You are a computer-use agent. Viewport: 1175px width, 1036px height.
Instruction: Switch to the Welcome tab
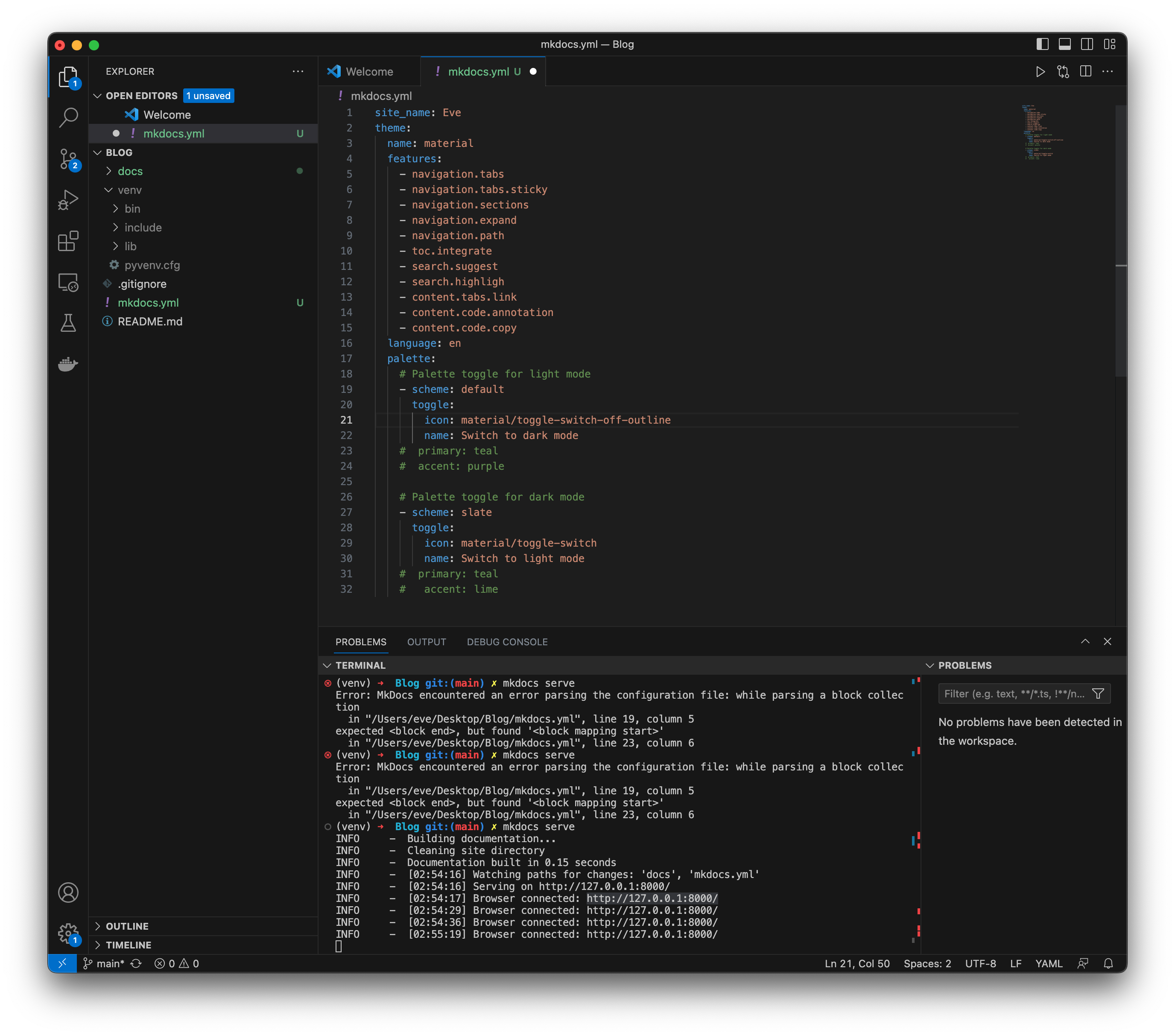click(369, 71)
